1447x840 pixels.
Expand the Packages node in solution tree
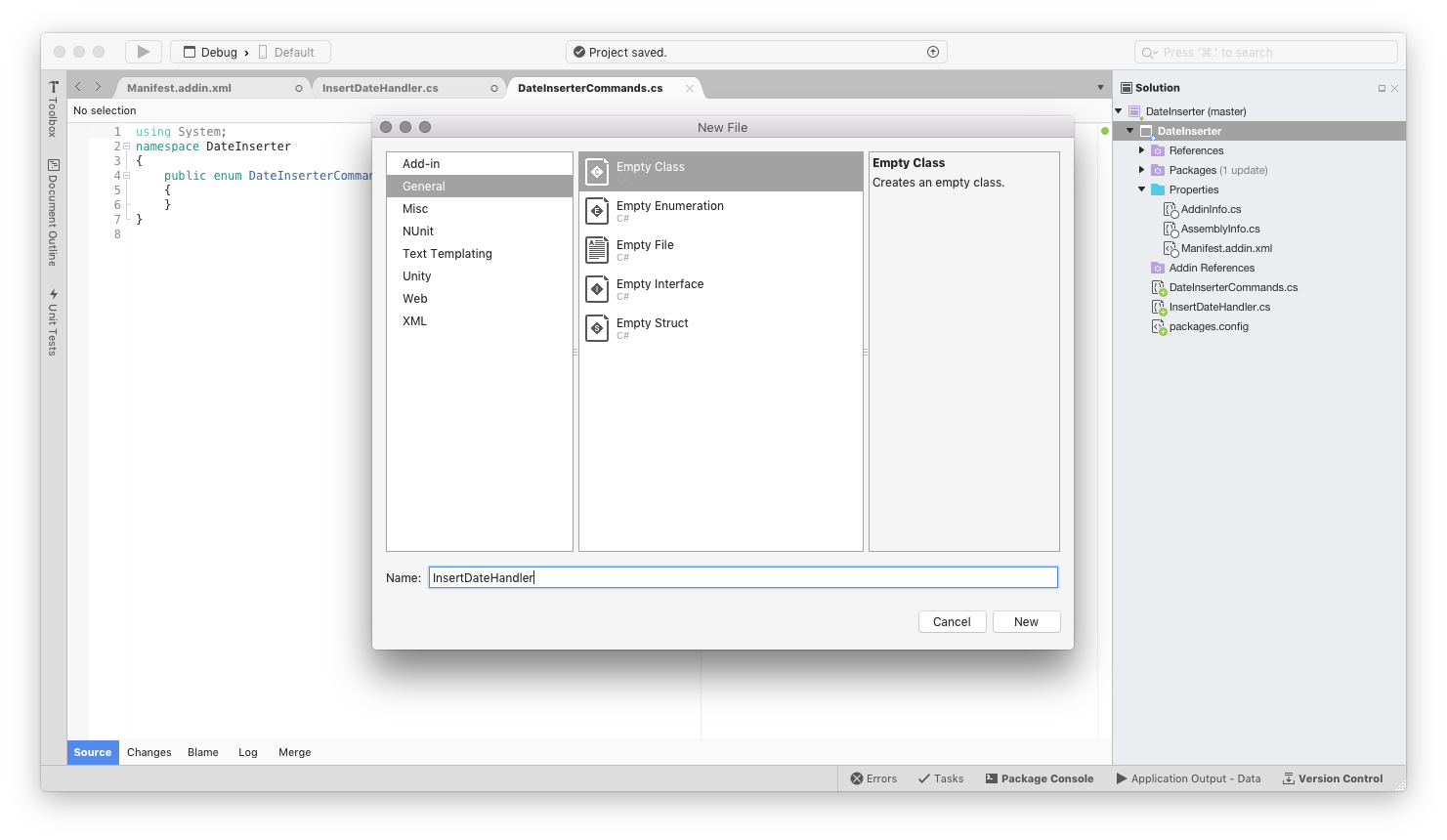[1141, 170]
